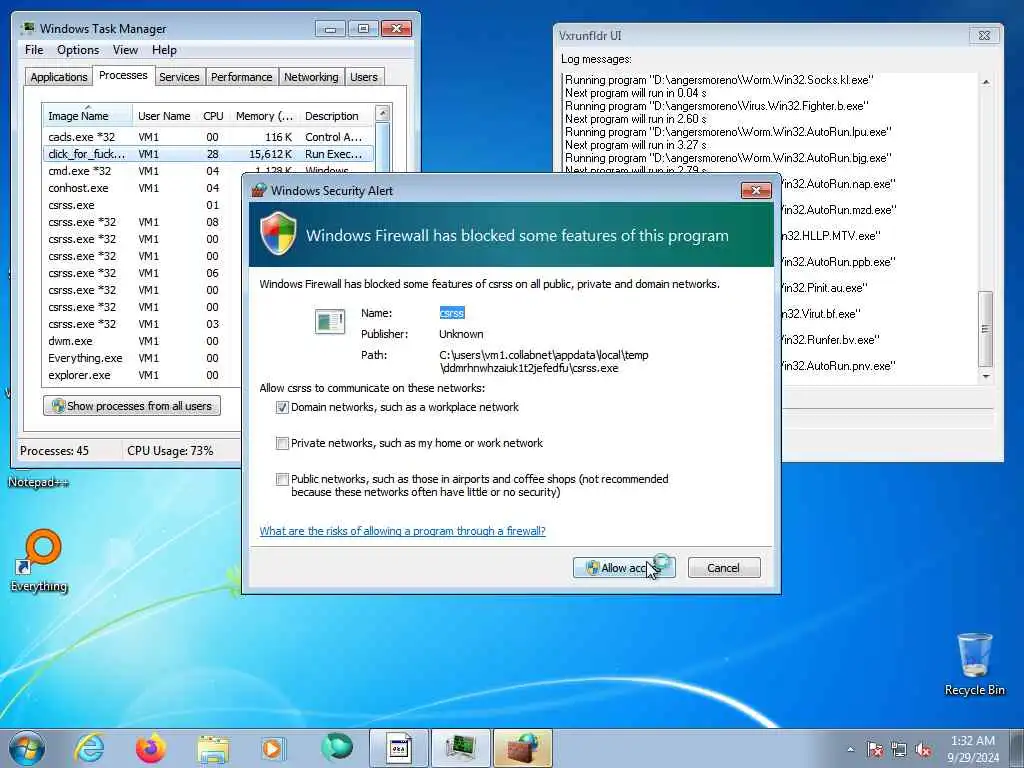Select csrss.exe *32 row with CPU 03
This screenshot has height=768, width=1024.
142,324
